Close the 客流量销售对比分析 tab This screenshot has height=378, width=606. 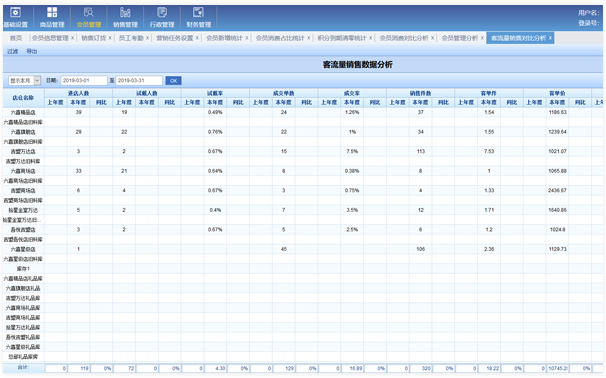pos(550,38)
